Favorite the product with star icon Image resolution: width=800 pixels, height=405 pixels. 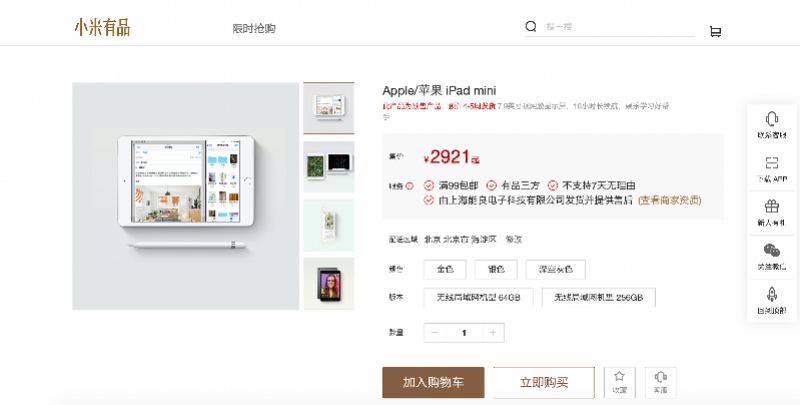click(619, 383)
